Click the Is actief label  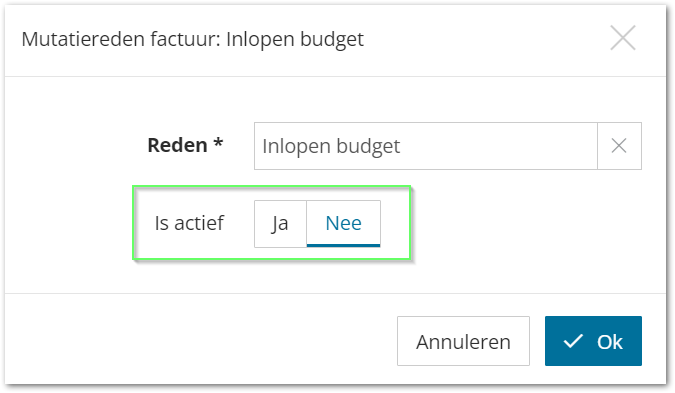pos(189,223)
